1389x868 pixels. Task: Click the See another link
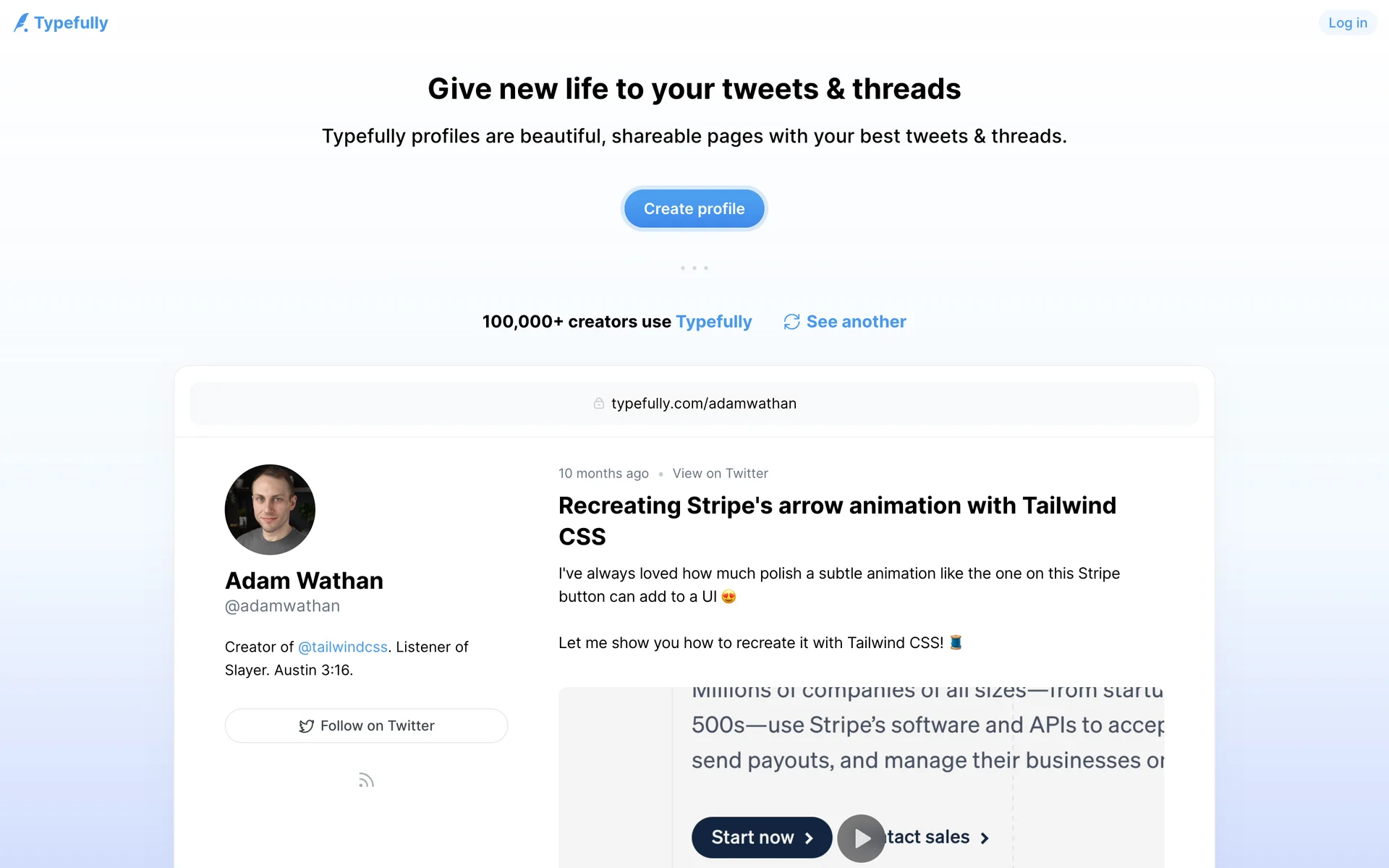pyautogui.click(x=856, y=322)
